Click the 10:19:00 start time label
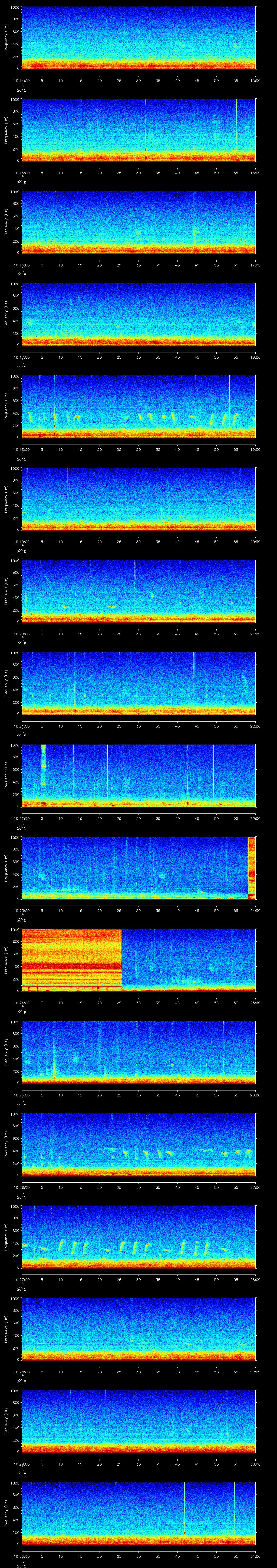 (21, 542)
